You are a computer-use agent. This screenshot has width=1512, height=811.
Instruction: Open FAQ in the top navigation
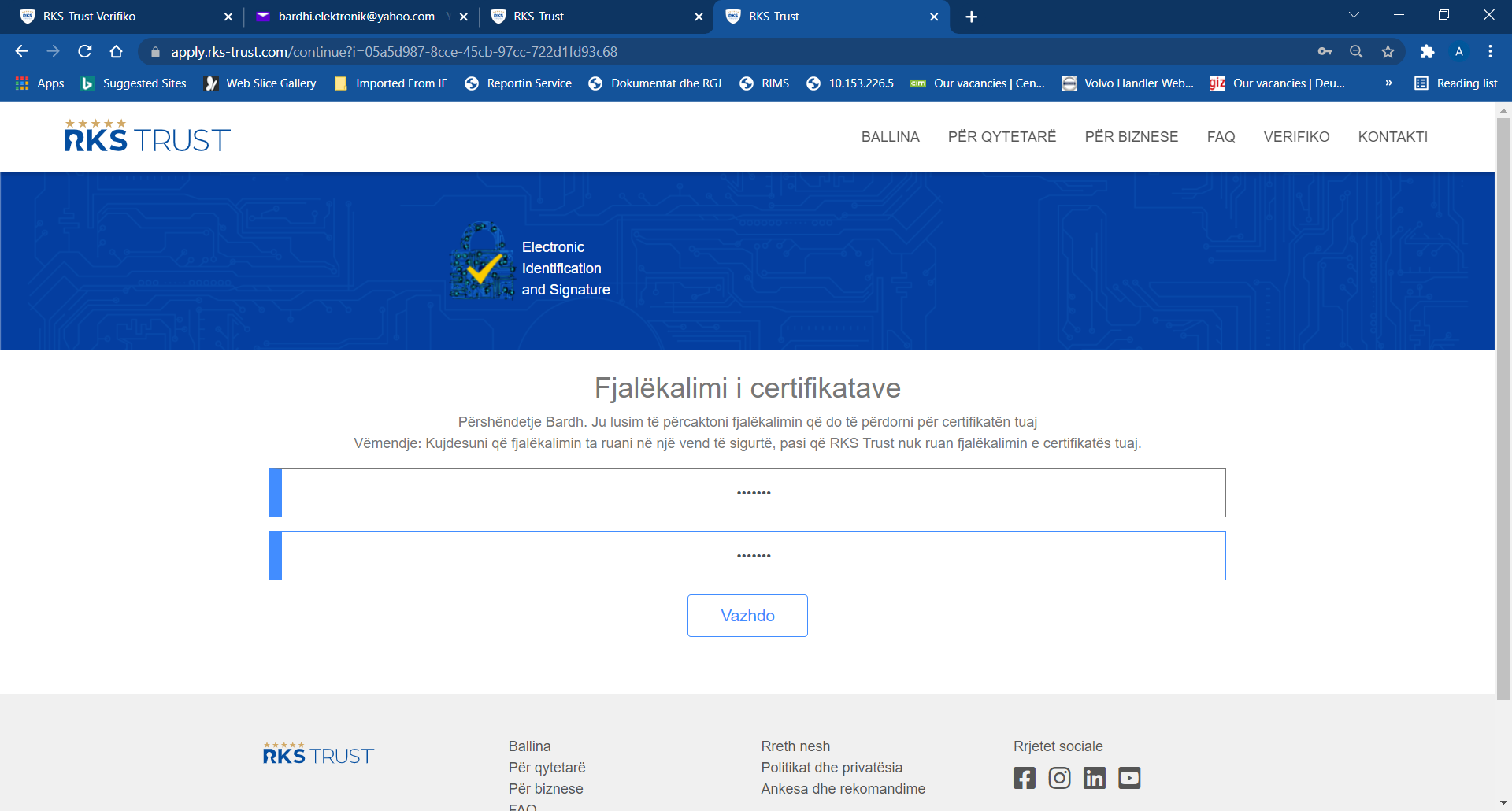coord(1221,137)
